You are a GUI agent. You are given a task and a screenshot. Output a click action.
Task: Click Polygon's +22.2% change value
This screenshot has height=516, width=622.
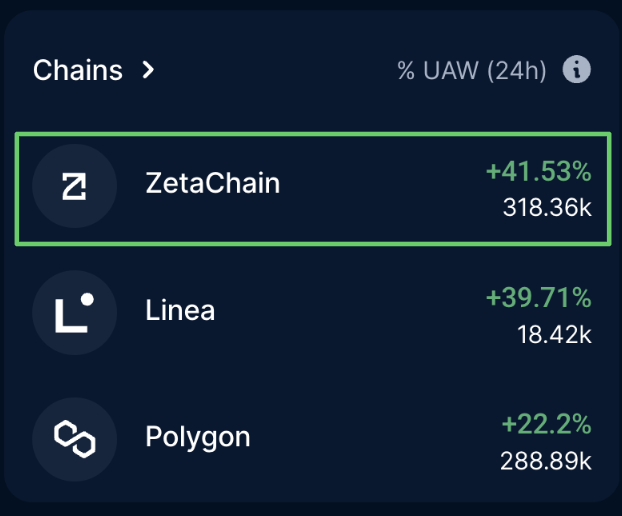547,424
